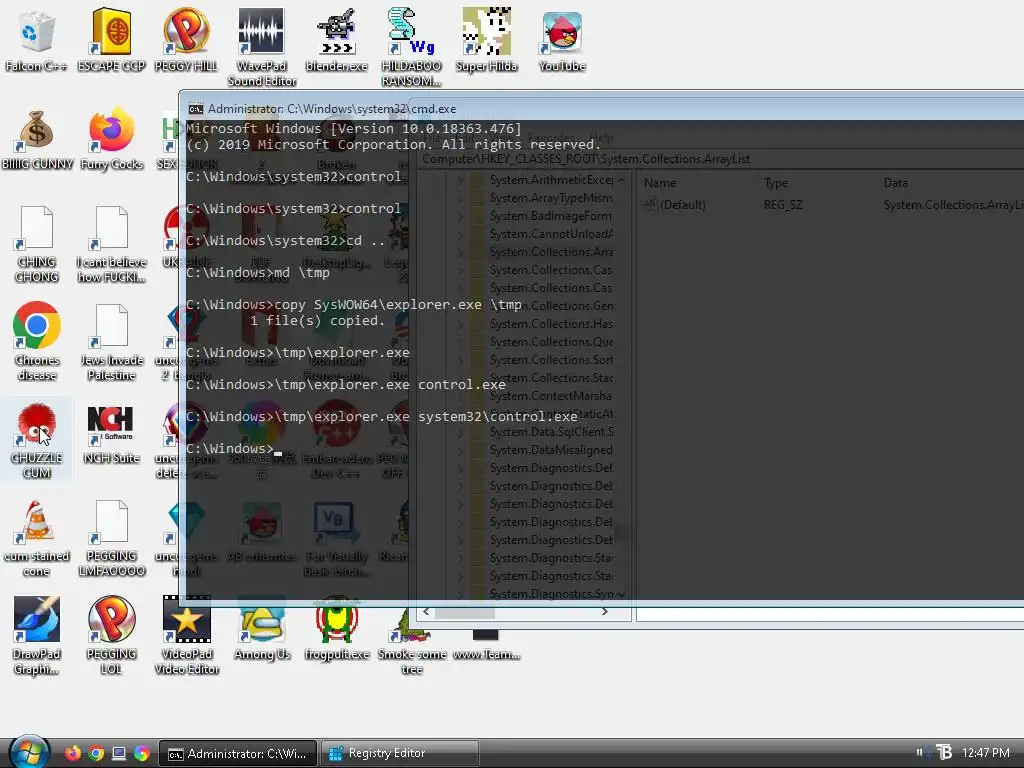This screenshot has height=768, width=1024.
Task: Select the HILDABOO RANSOM desktop shortcut
Action: point(411,47)
